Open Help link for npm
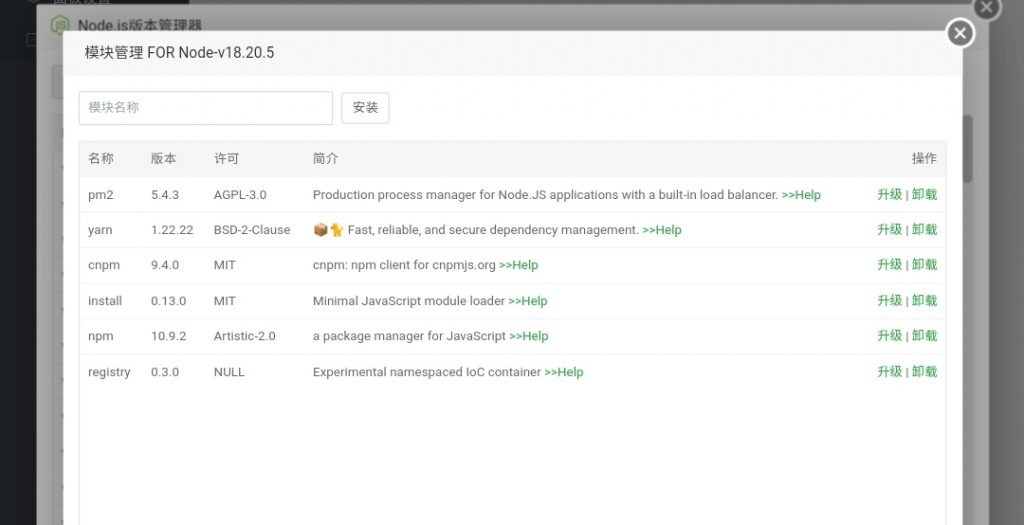Image resolution: width=1024 pixels, height=525 pixels. [x=529, y=337]
